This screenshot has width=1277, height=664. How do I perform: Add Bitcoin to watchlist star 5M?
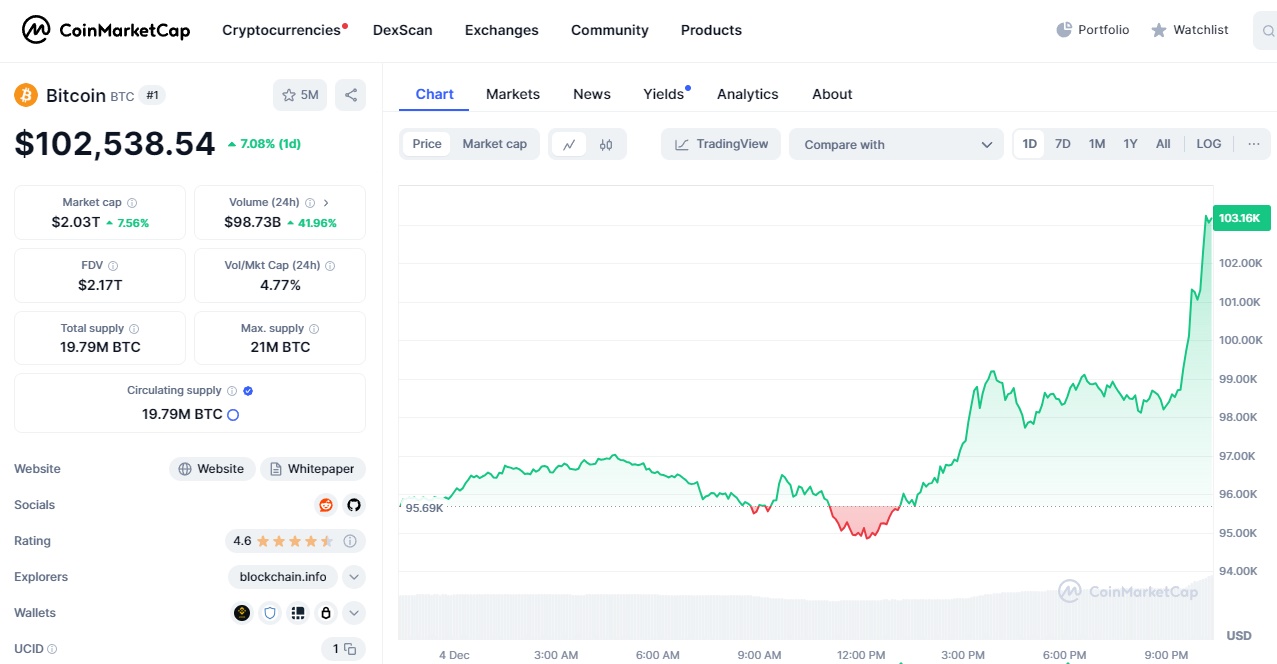[x=300, y=95]
